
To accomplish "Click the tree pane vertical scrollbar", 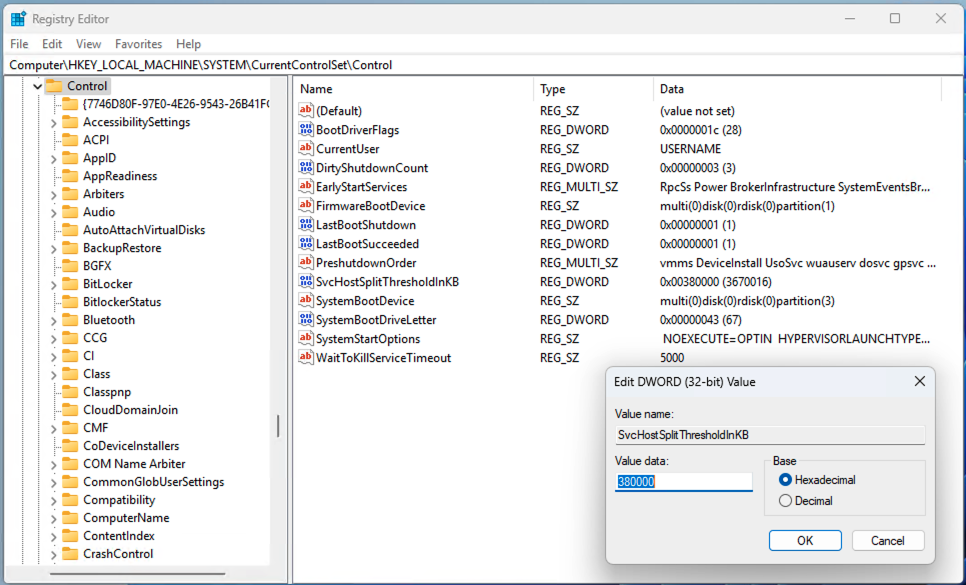I will [x=278, y=426].
